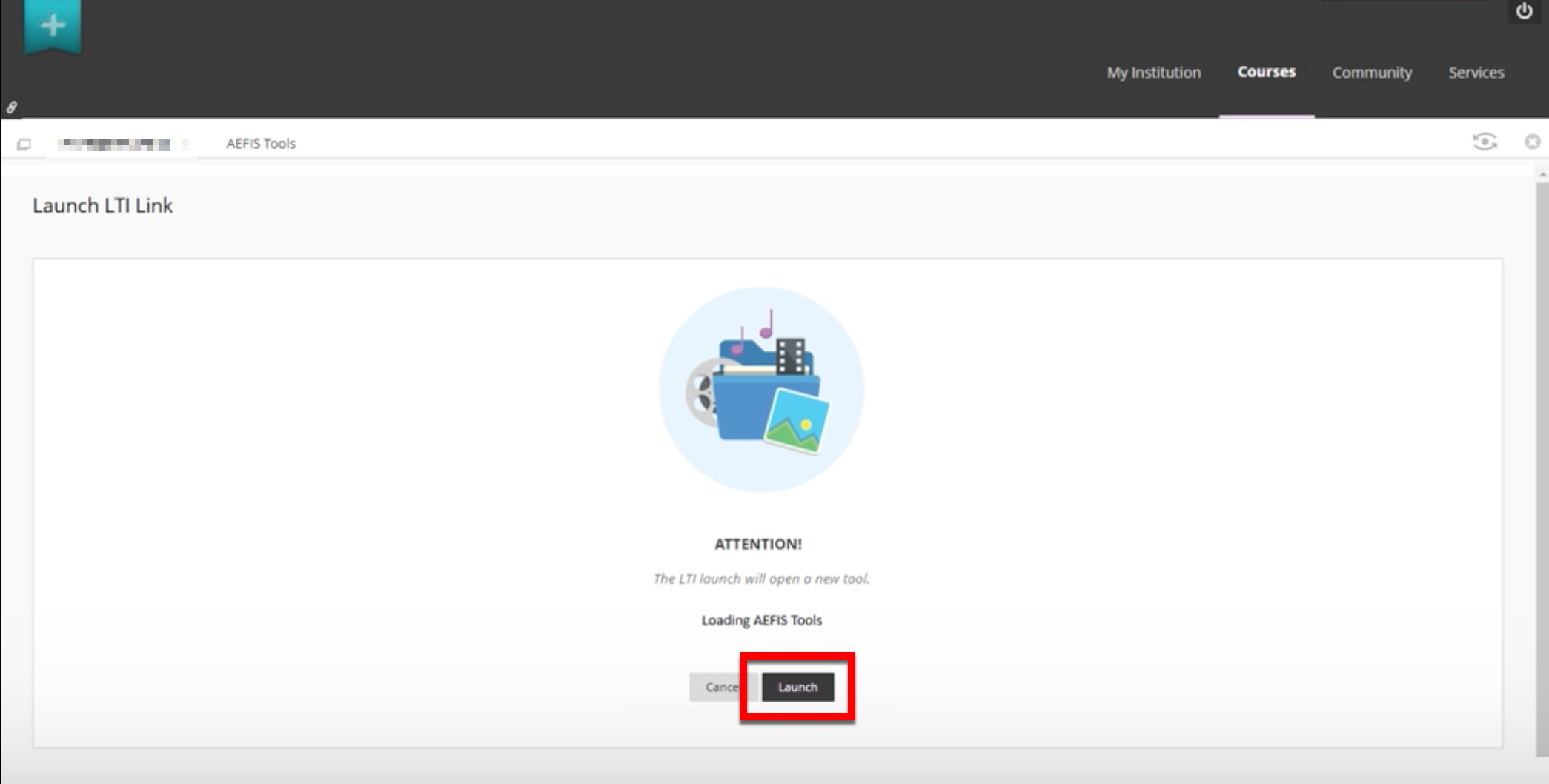Click the Launch LTI Link heading
Viewport: 1549px width, 784px height.
(x=102, y=205)
